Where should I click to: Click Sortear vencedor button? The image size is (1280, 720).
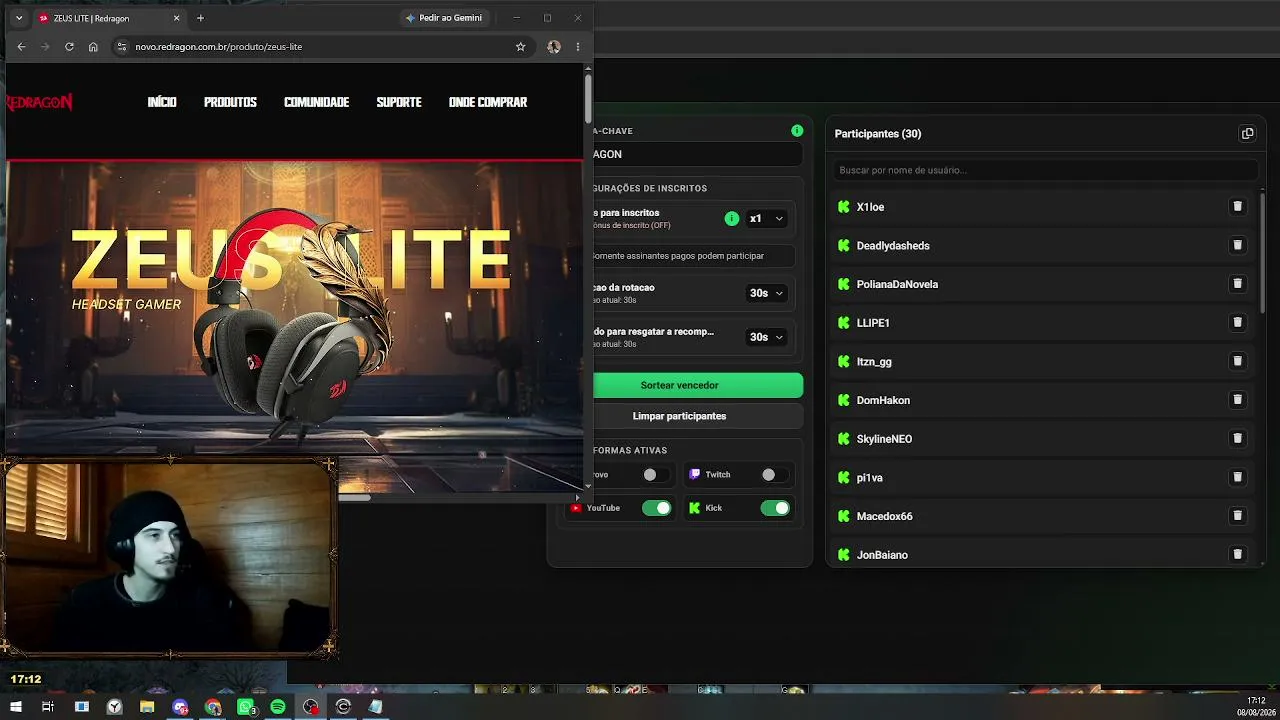click(x=698, y=385)
